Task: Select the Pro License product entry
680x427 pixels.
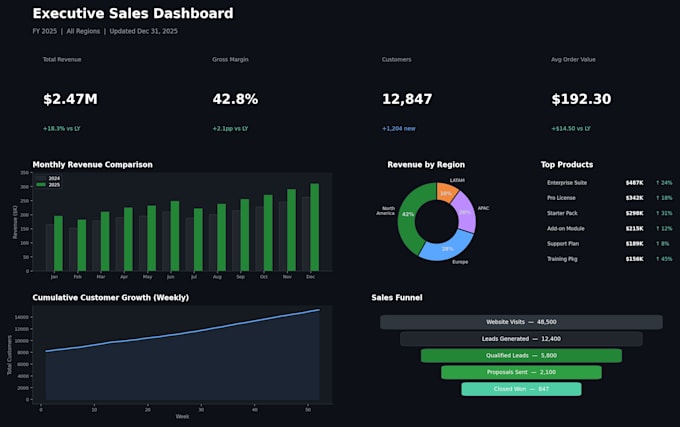Action: tap(609, 198)
